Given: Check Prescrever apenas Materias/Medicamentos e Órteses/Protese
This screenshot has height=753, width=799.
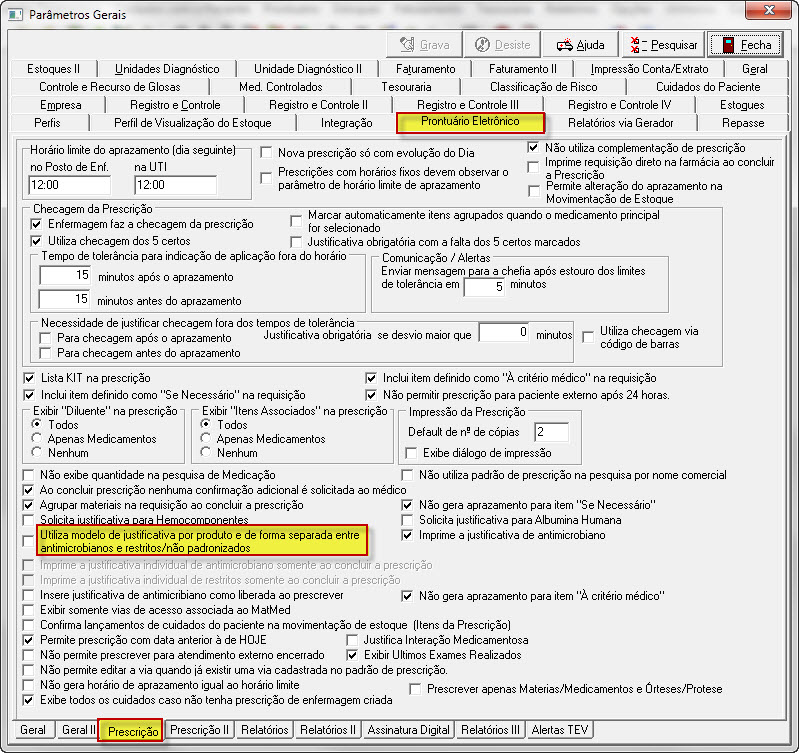Looking at the screenshot, I should tap(415, 689).
